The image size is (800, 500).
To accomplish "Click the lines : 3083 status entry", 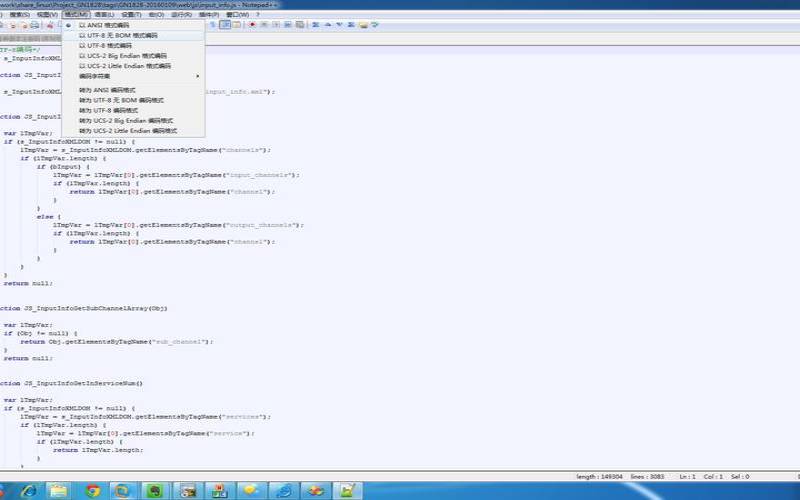I will pos(647,477).
